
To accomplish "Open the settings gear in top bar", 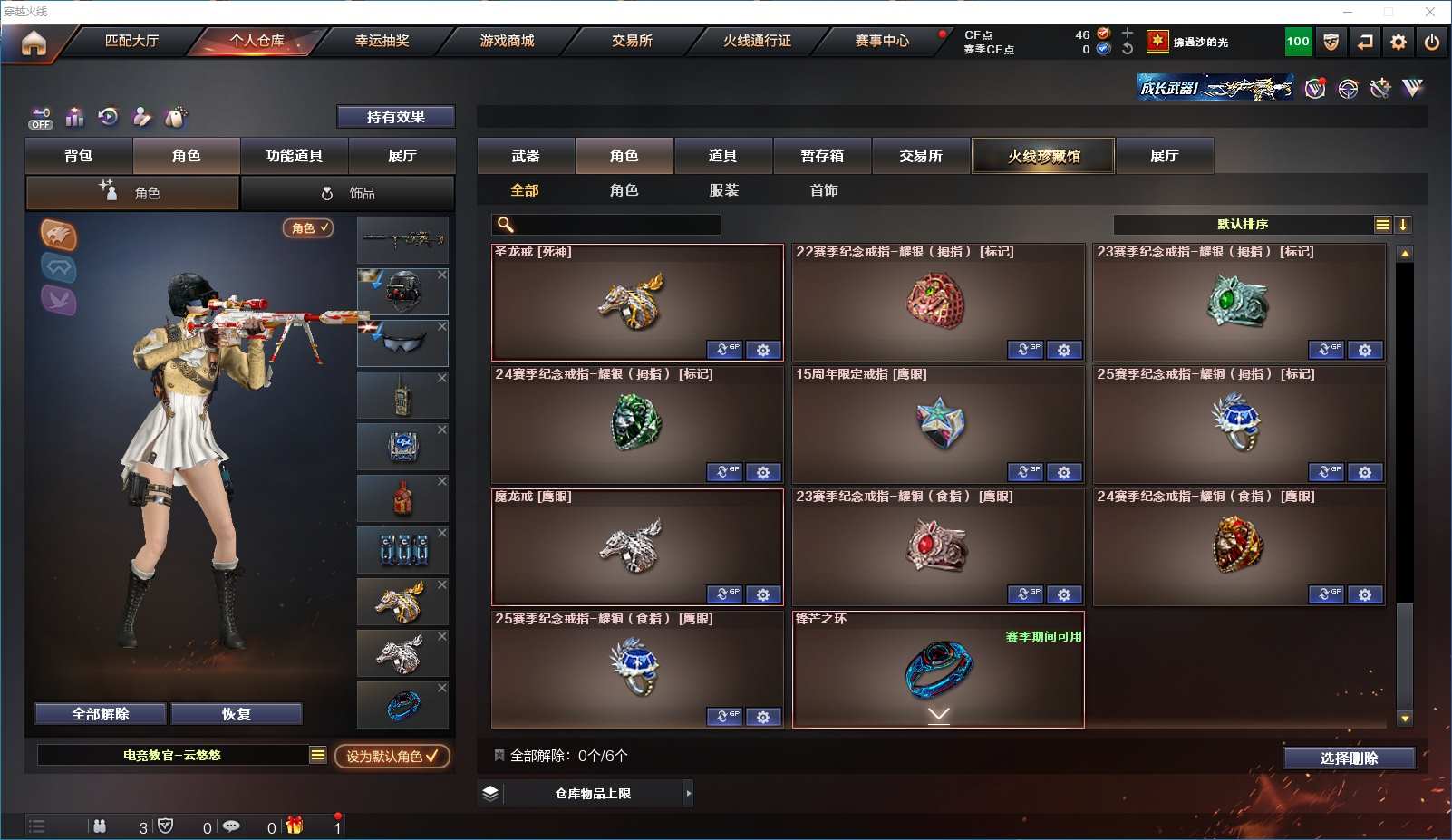I will [x=1399, y=42].
